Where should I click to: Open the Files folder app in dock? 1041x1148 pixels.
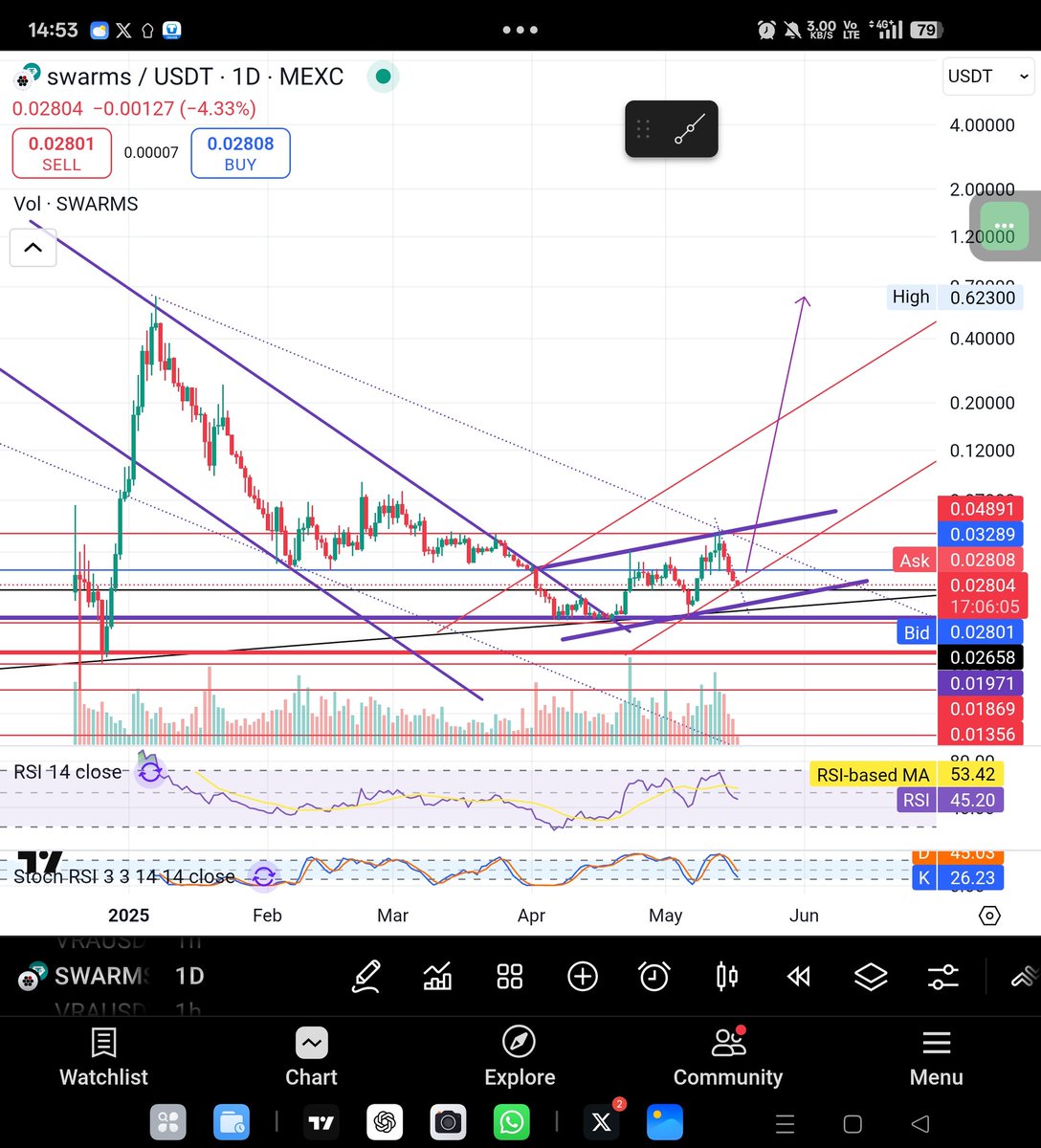(x=232, y=1122)
